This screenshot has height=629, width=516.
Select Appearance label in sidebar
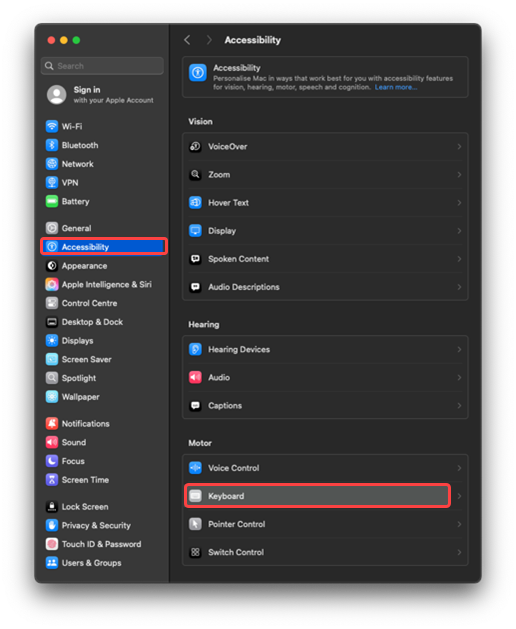pyautogui.click(x=84, y=266)
